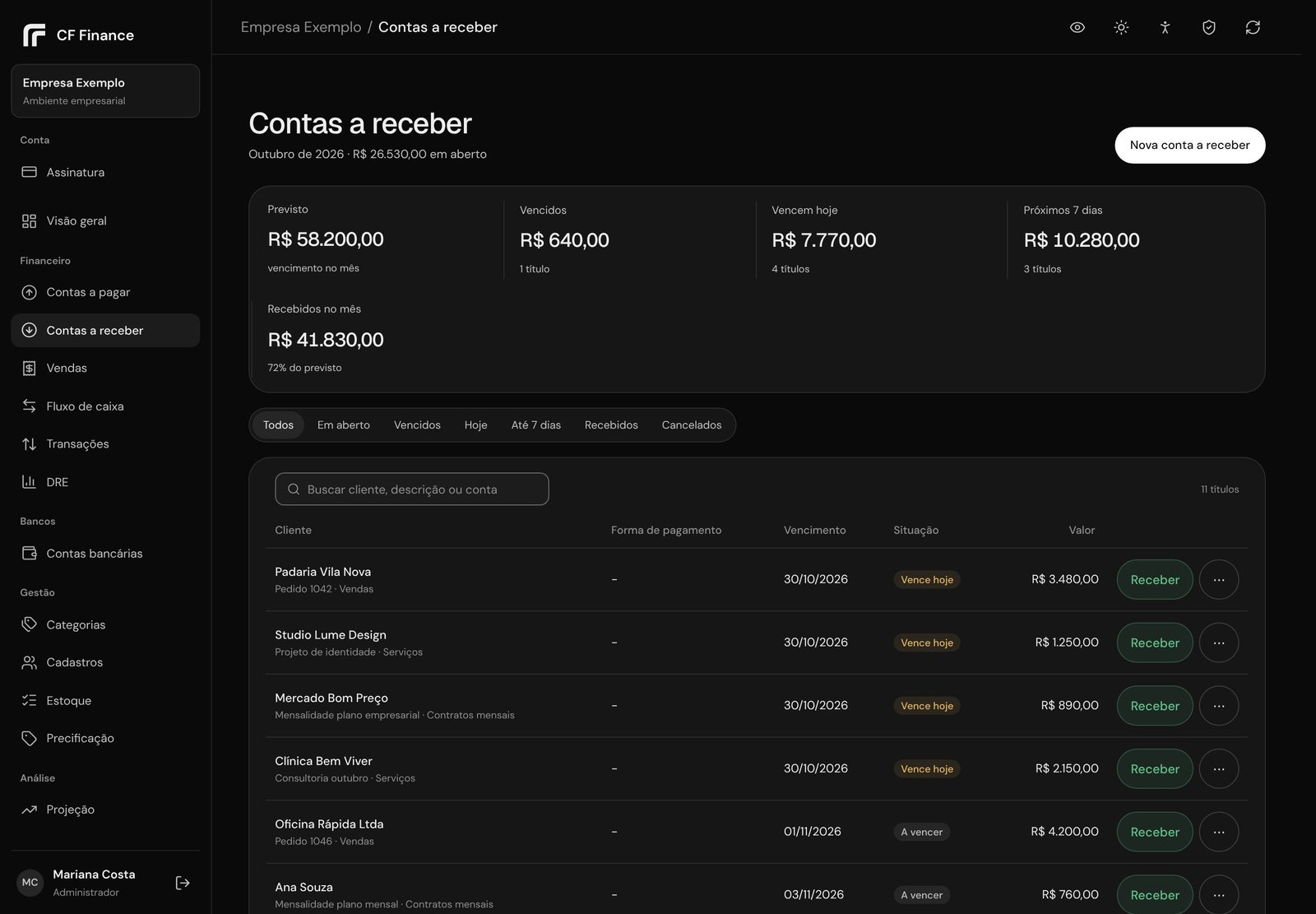The image size is (1316, 914).
Task: Sort by the Vencimento column header
Action: coord(814,530)
